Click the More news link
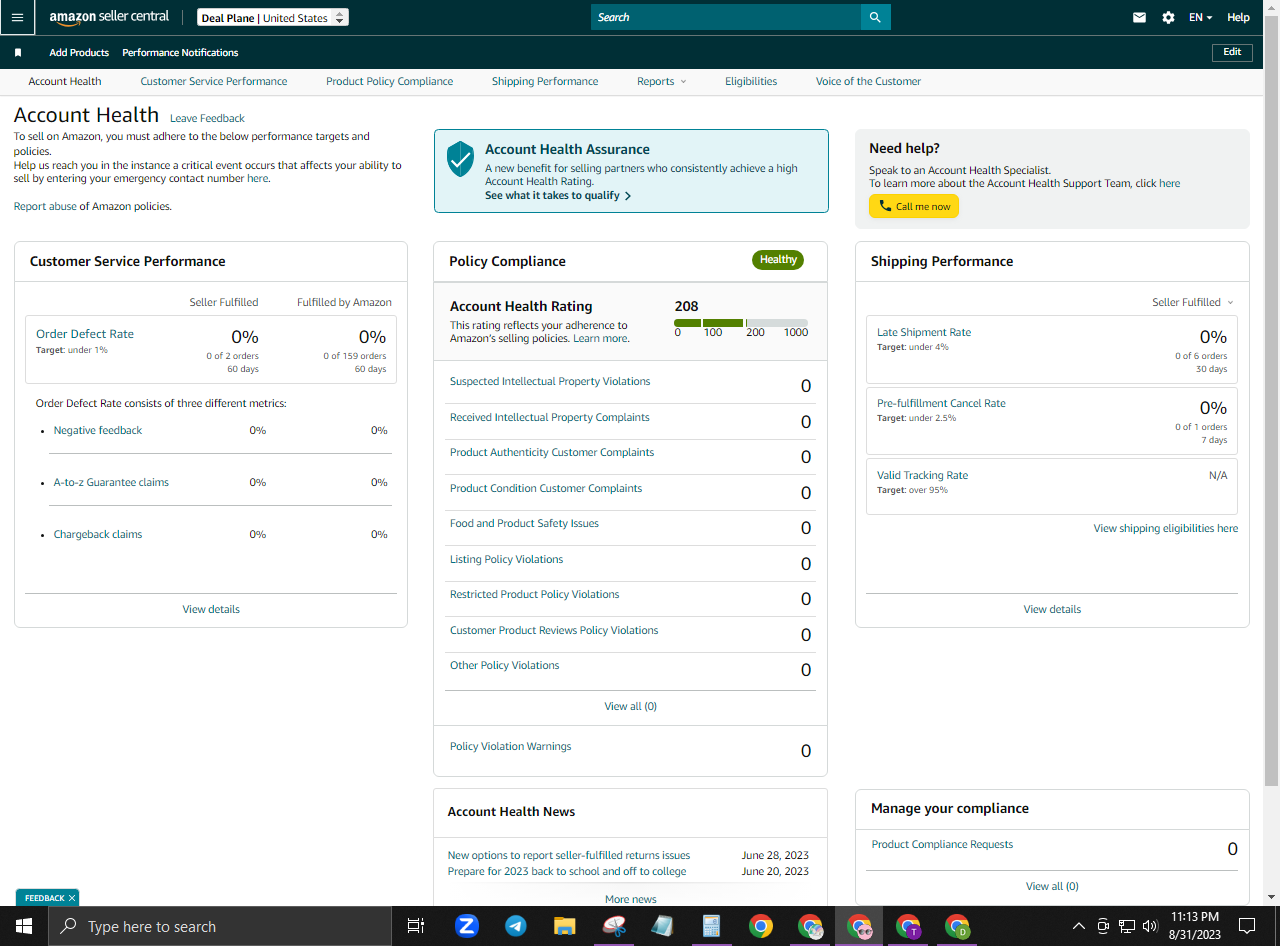Screen dimensions: 1280x946 [631, 899]
